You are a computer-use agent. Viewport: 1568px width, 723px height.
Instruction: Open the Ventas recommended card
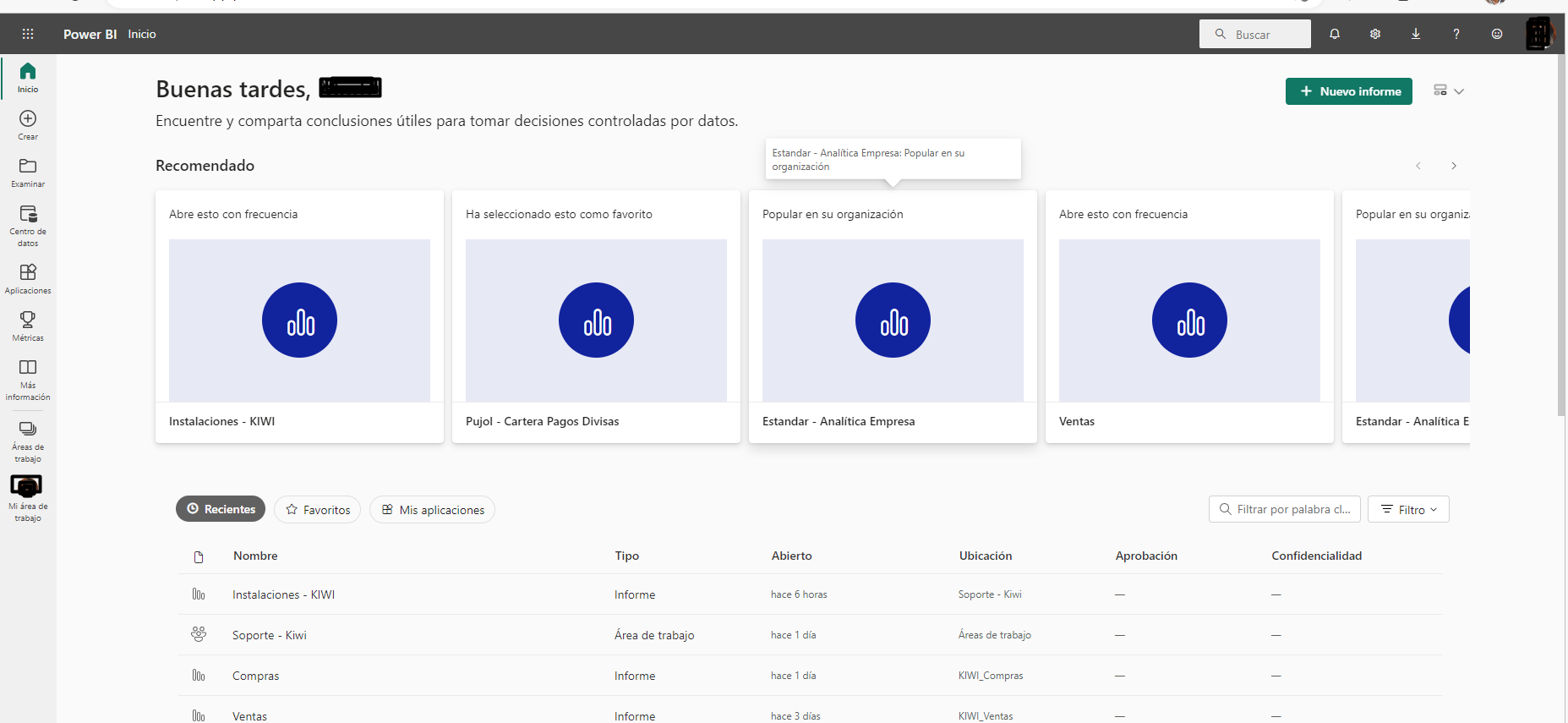(x=1189, y=316)
